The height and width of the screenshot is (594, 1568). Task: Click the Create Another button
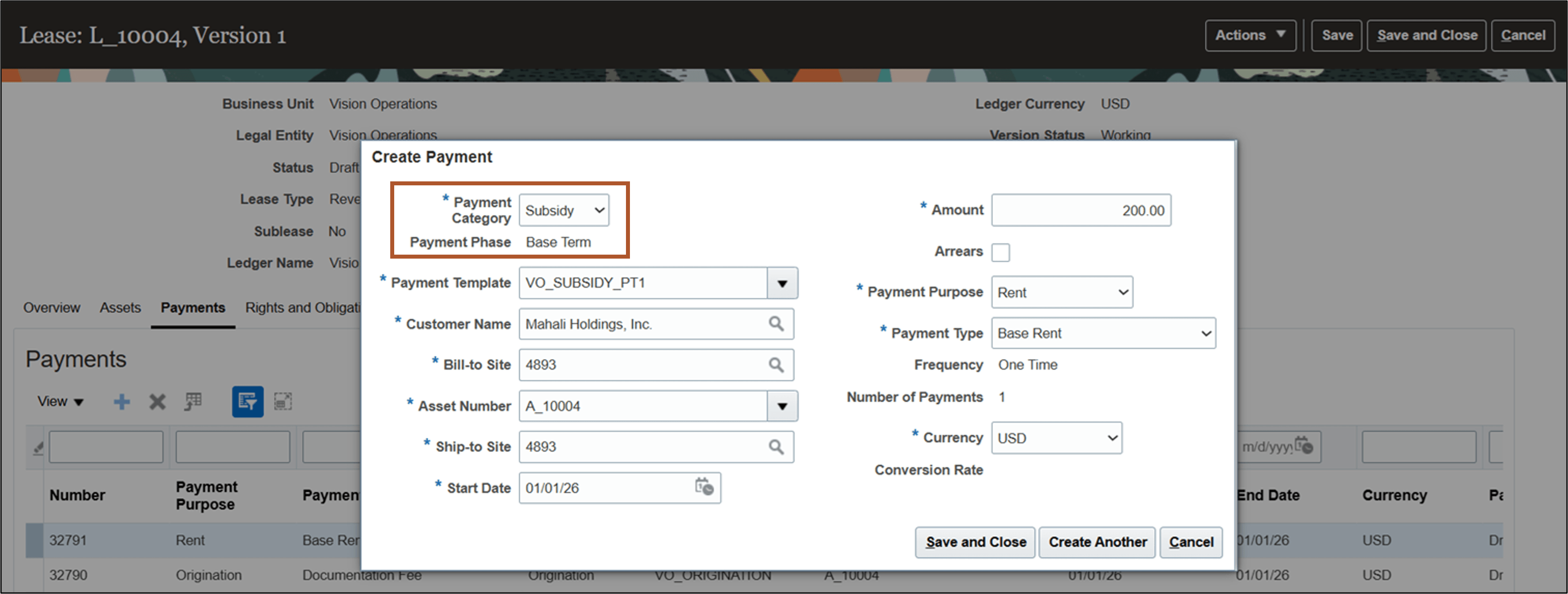pos(1097,541)
